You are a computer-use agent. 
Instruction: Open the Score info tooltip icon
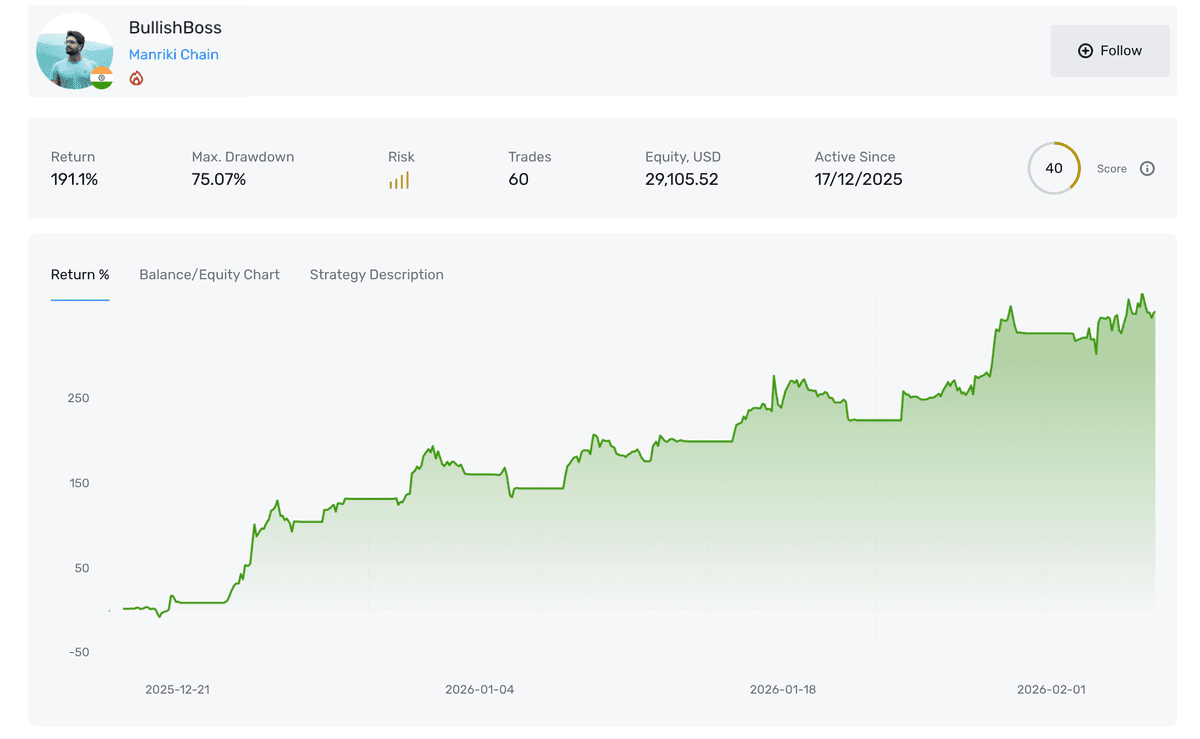[x=1147, y=168]
